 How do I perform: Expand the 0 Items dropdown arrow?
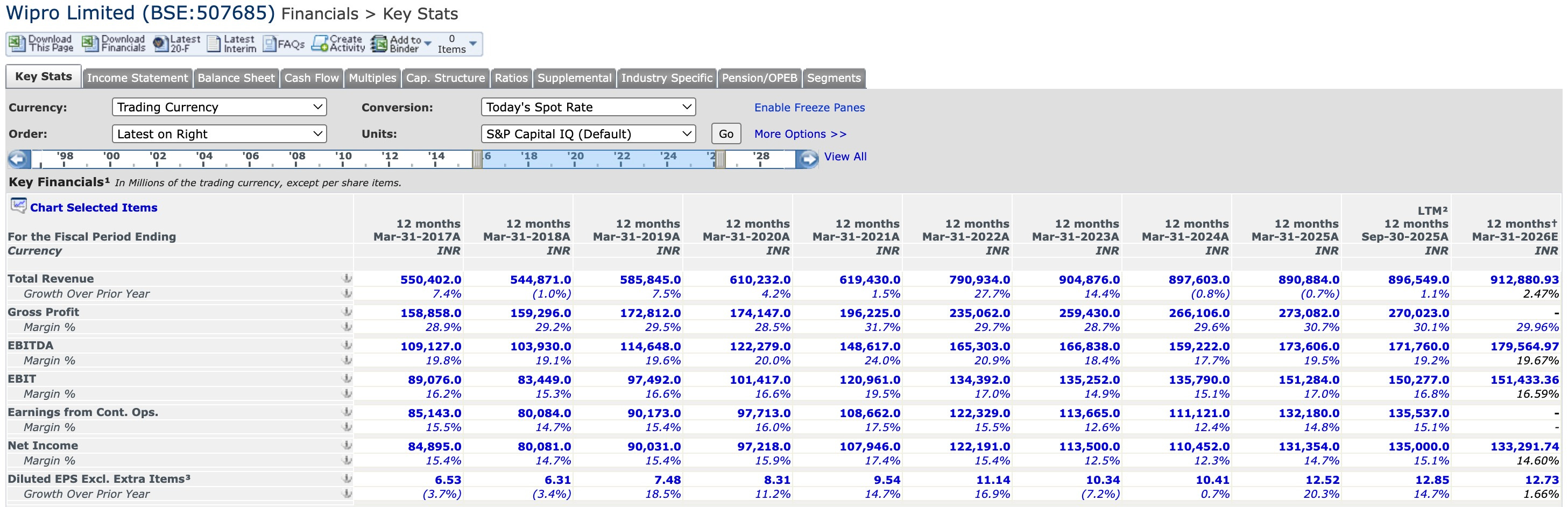pos(473,44)
